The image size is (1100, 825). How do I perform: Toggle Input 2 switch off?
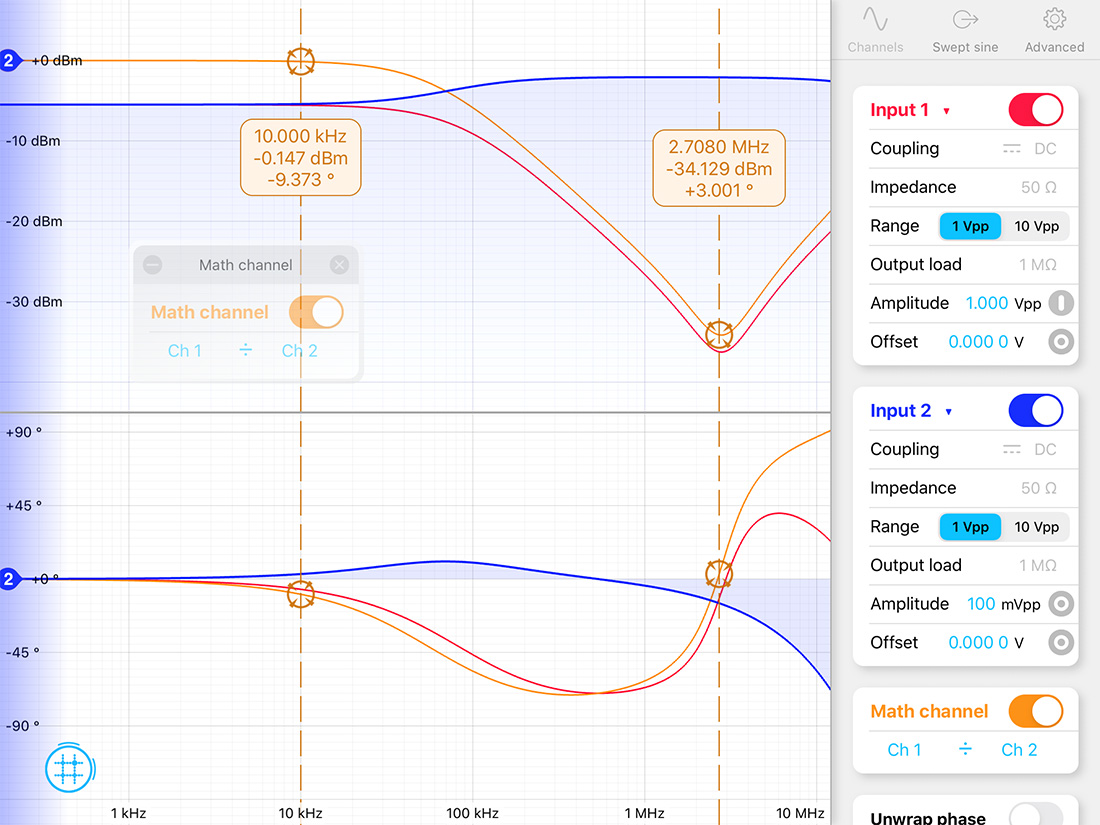(x=1035, y=410)
